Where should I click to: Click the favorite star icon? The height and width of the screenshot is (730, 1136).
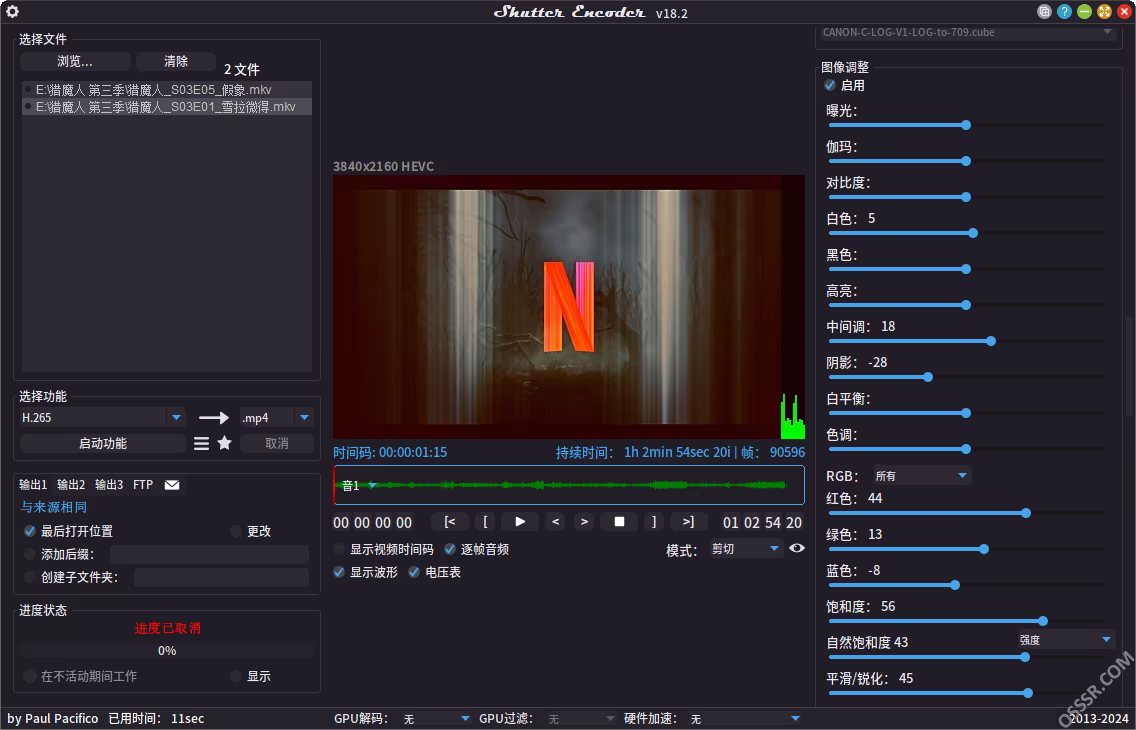[x=225, y=443]
